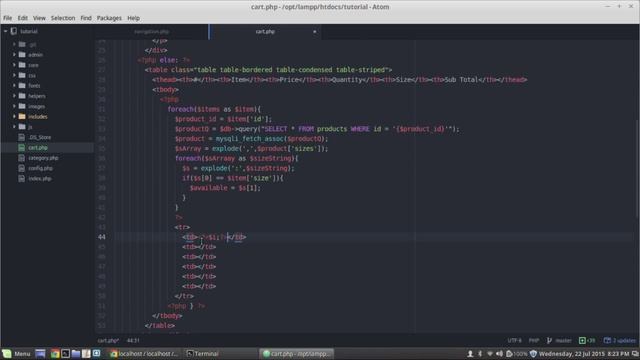The height and width of the screenshot is (360, 640).
Task: Switch to the localhost browser window
Action: pyautogui.click(x=144, y=353)
